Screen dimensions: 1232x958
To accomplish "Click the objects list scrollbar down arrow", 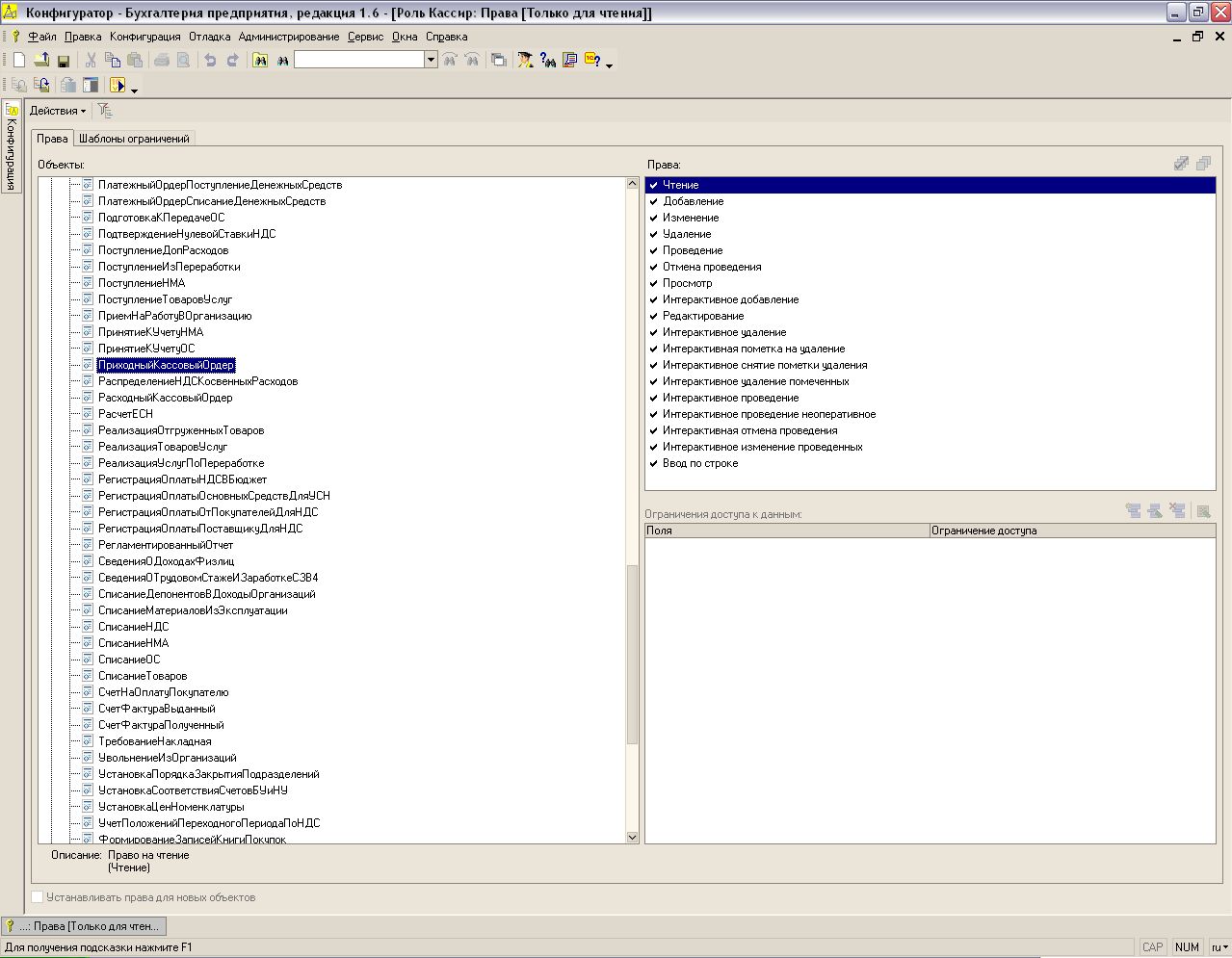I will (633, 838).
